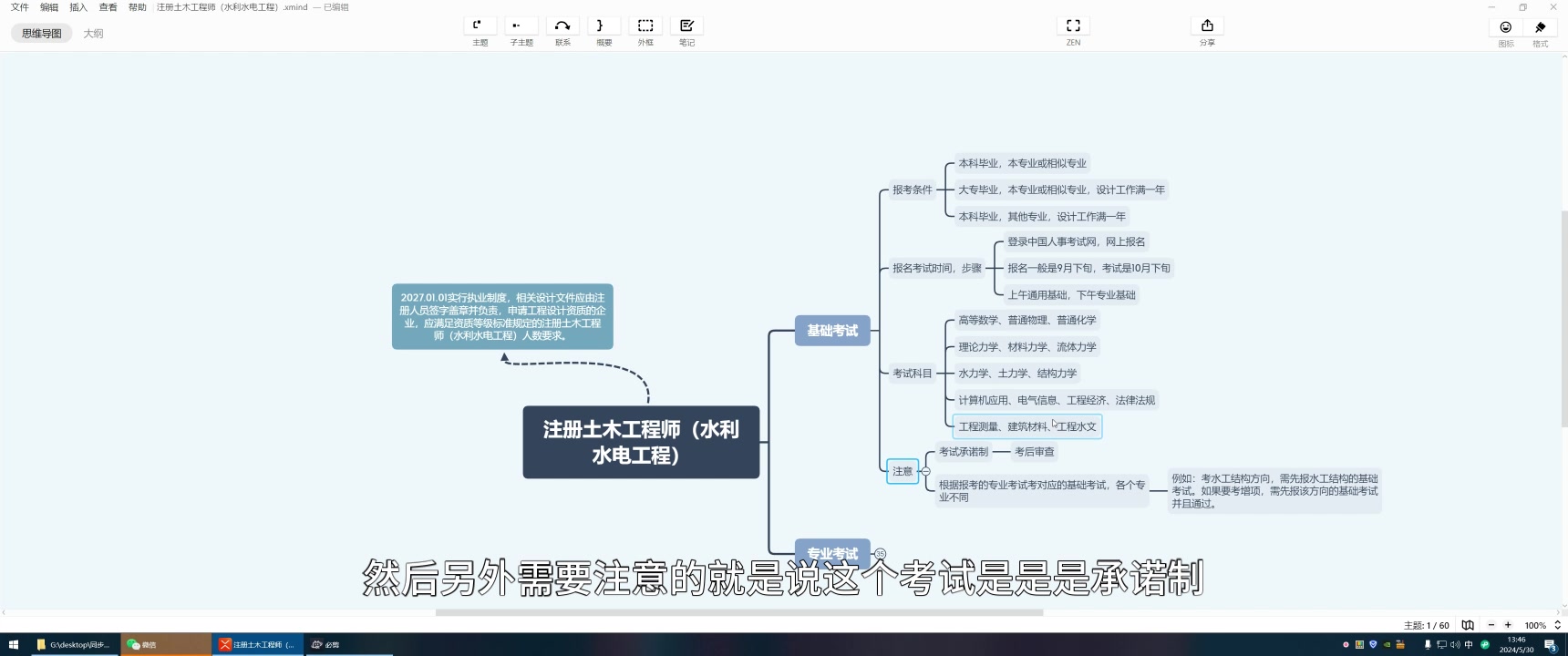Open the 100% zoom level stepper
1568x656 pixels.
(x=1557, y=625)
